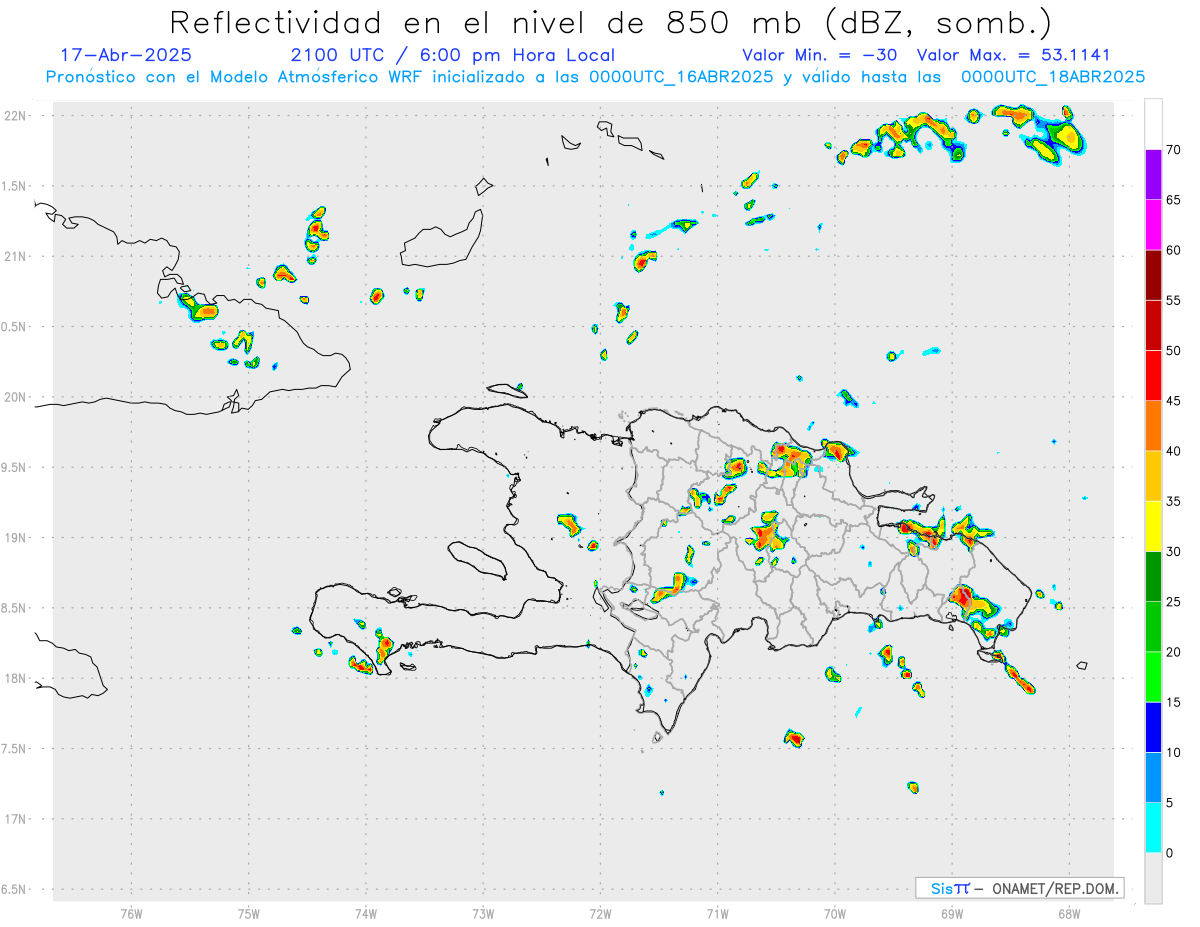1200x927 pixels.
Task: Select the colorbar value label '35'
Action: [1173, 501]
